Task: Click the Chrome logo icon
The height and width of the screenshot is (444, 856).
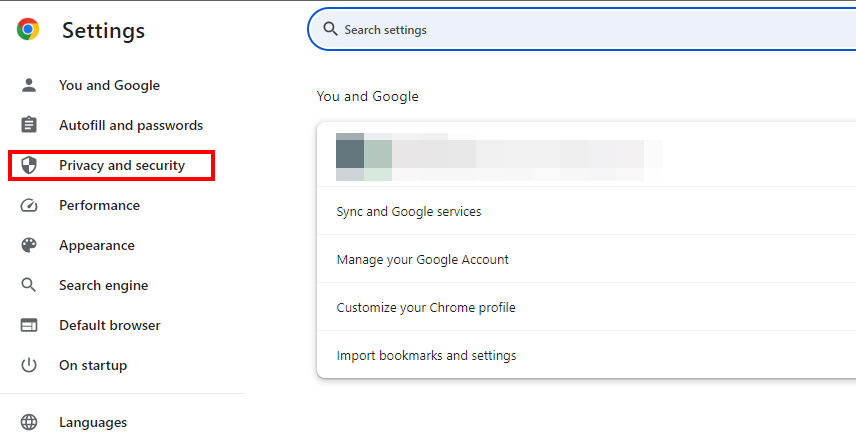Action: point(28,29)
